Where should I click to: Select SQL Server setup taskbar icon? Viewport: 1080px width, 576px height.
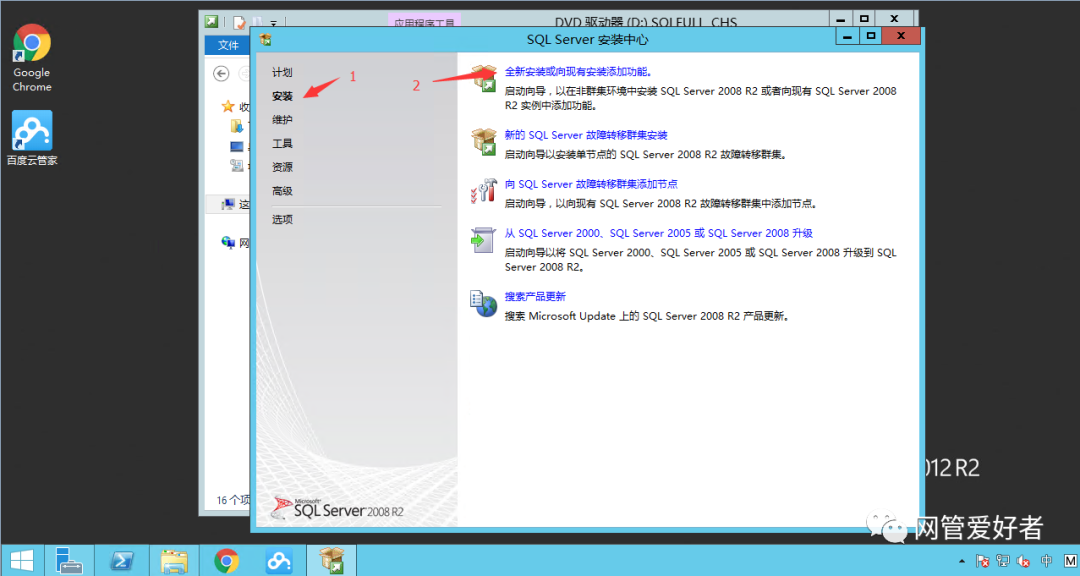pos(331,560)
